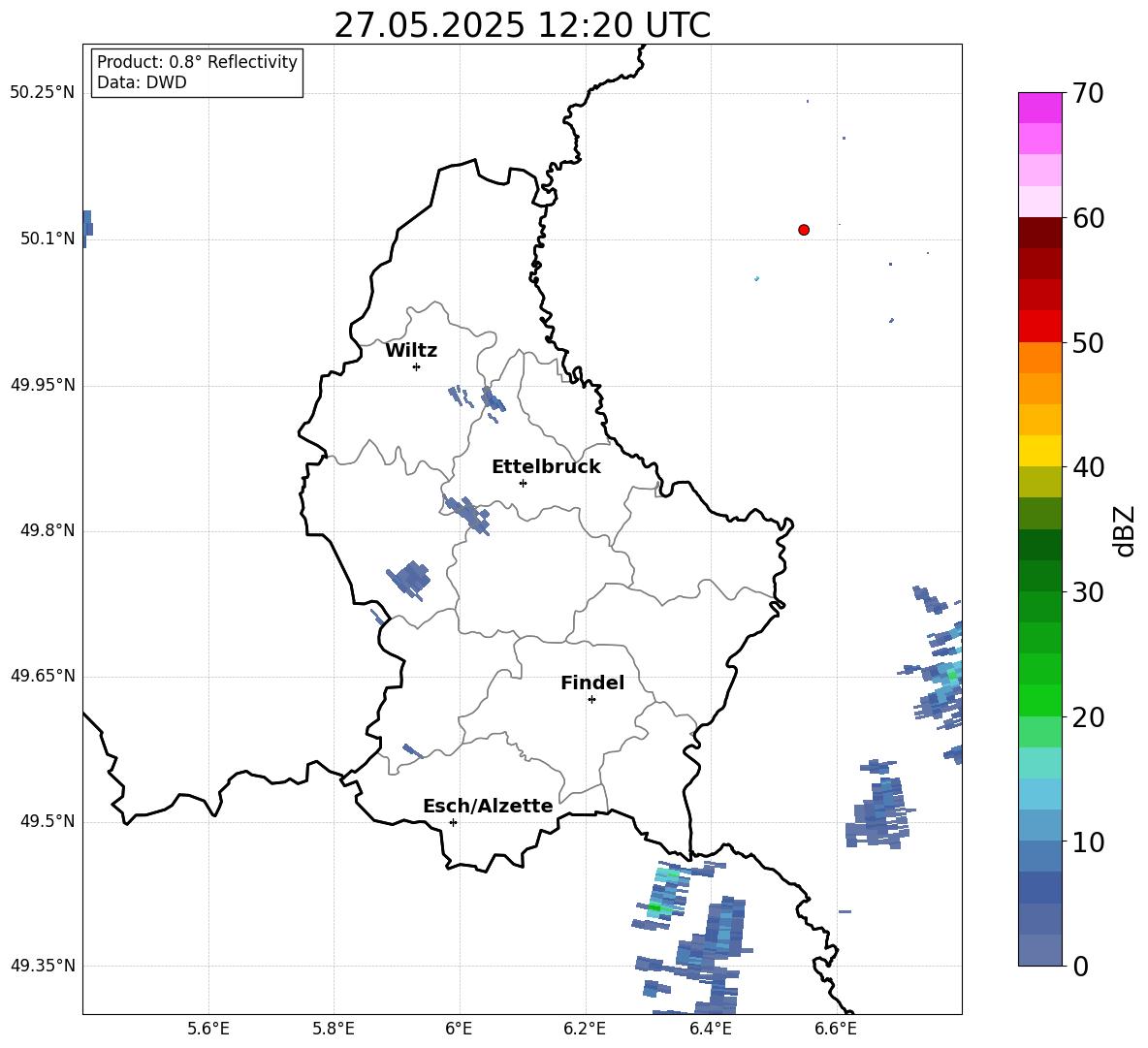Click the 5.6°E longitude label

click(x=208, y=1029)
